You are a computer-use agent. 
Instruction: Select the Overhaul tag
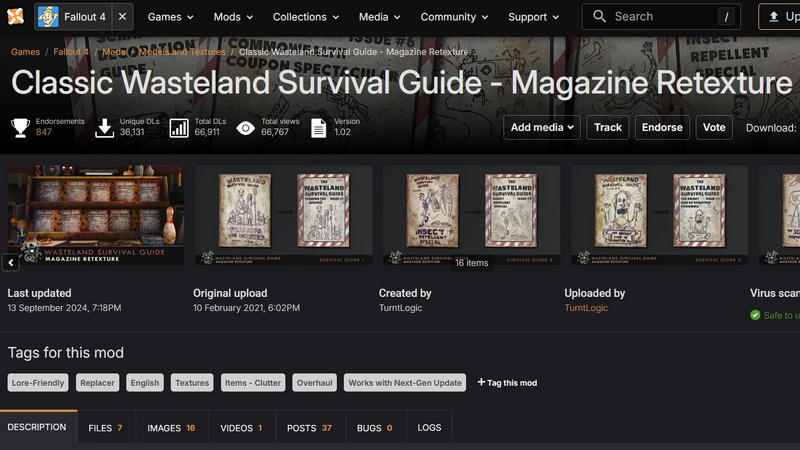click(x=314, y=383)
